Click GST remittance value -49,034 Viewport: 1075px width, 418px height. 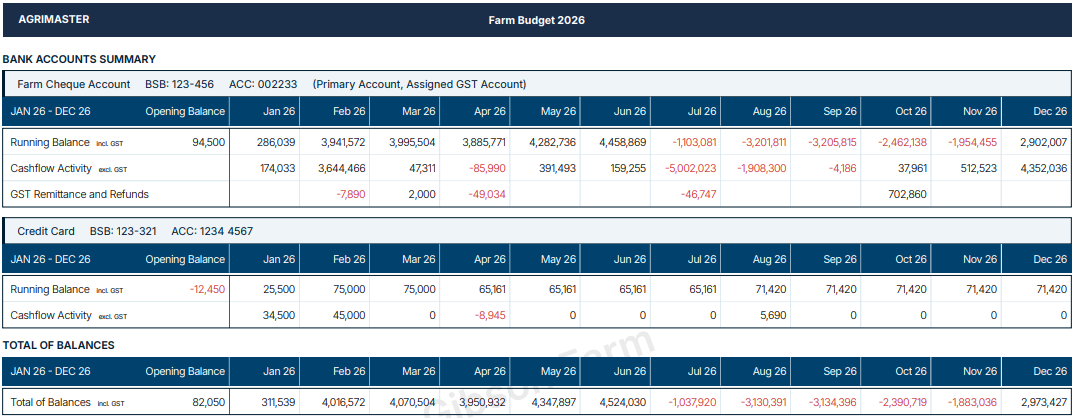click(487, 194)
